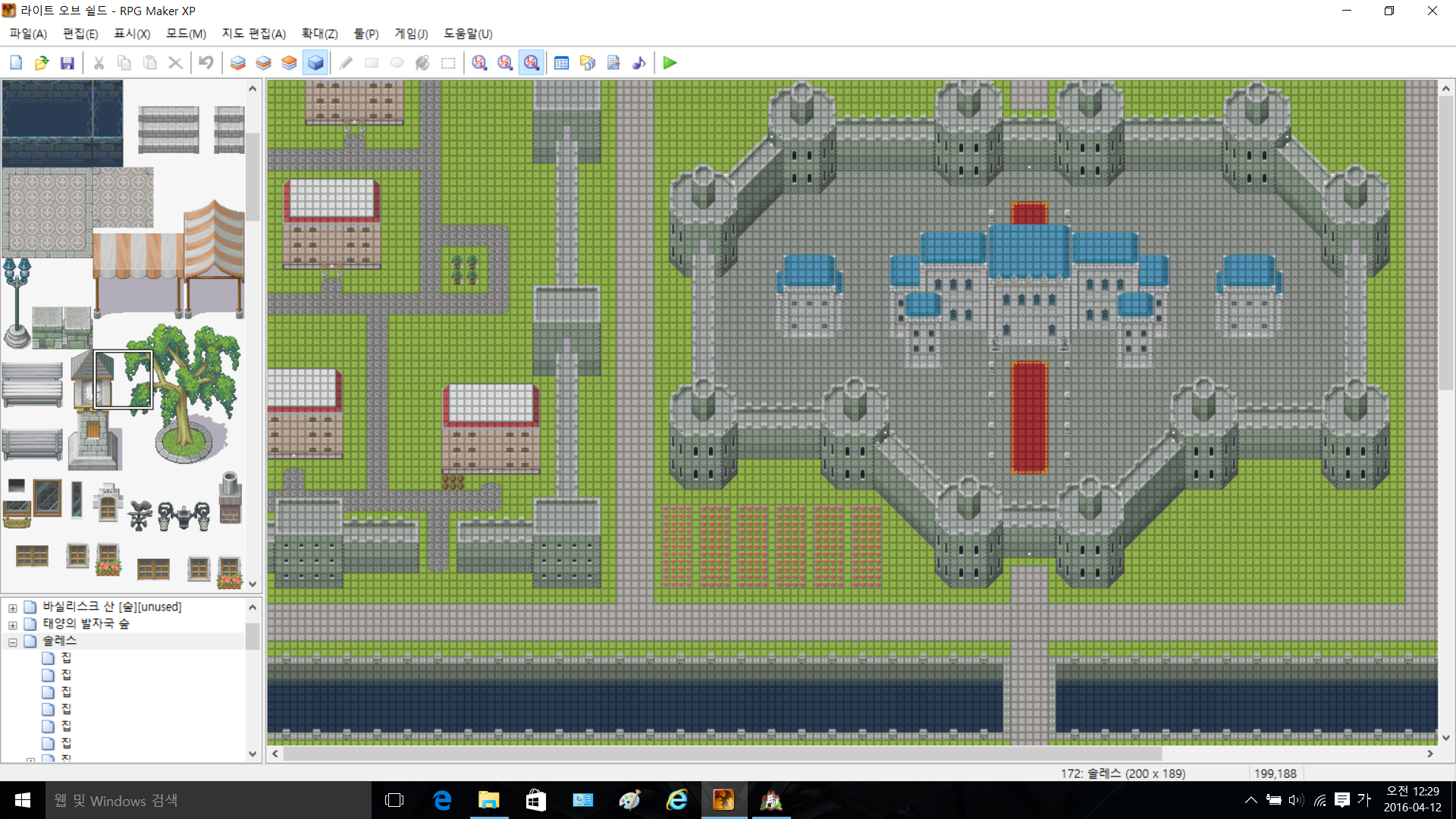The width and height of the screenshot is (1456, 819).
Task: Click the Cut scissors icon
Action: point(99,63)
